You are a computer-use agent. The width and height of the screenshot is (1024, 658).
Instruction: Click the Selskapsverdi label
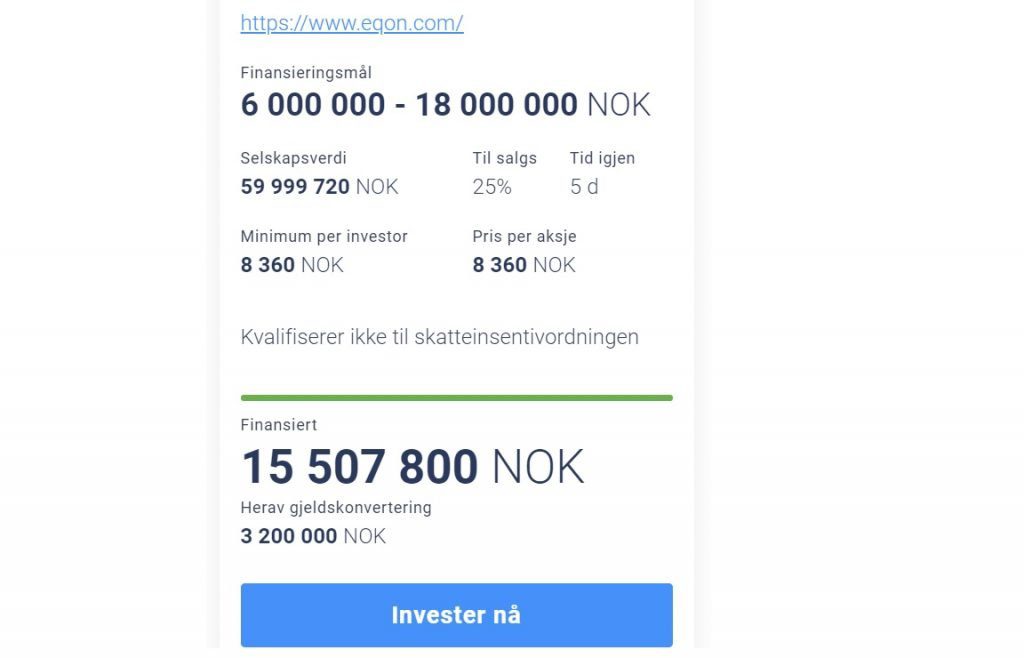point(293,158)
